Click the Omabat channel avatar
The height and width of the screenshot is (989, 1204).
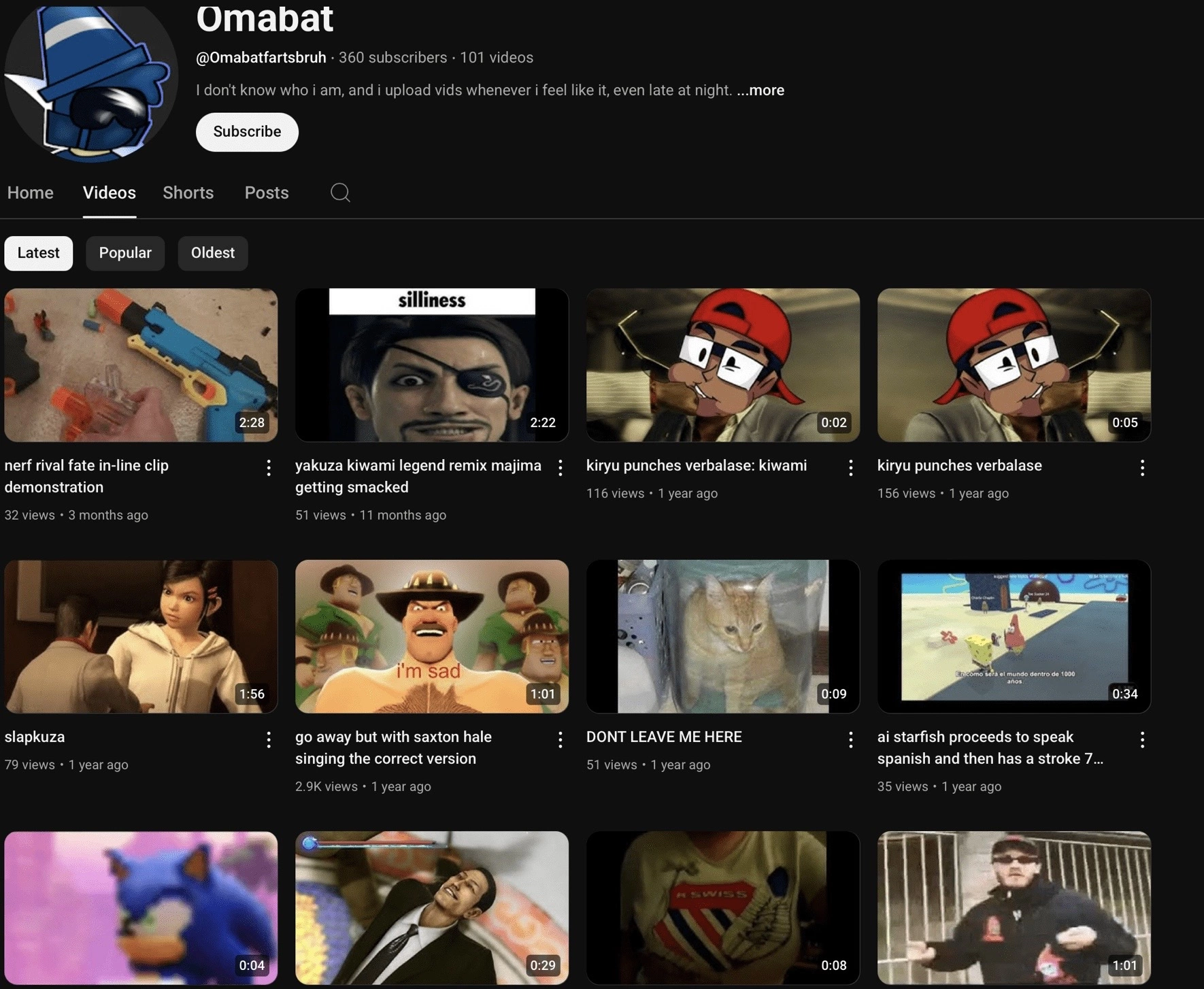[x=91, y=83]
